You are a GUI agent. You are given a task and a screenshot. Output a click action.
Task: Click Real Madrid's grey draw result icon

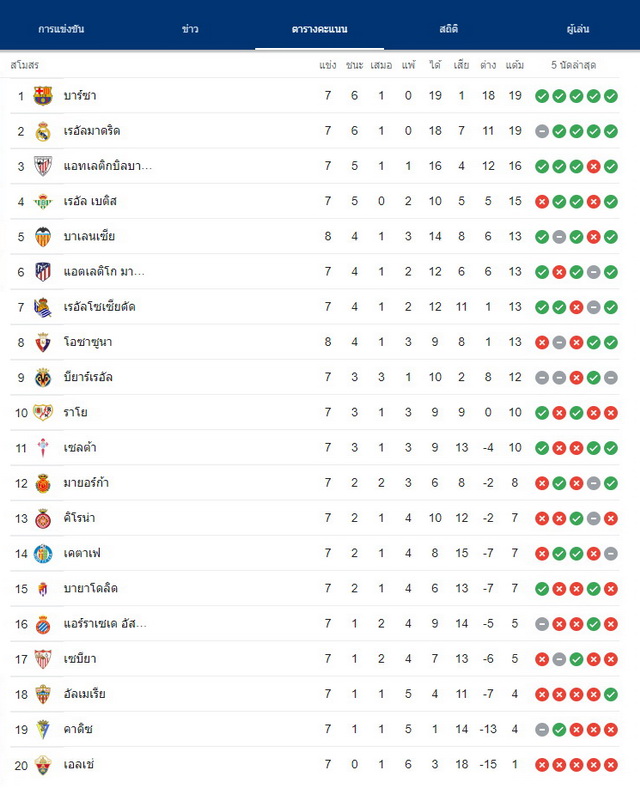(x=542, y=131)
